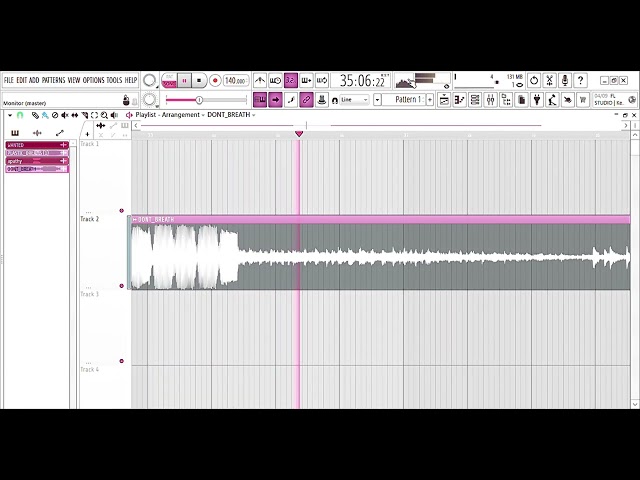640x480 pixels.
Task: Open the plugin picker plug icon
Action: click(537, 100)
